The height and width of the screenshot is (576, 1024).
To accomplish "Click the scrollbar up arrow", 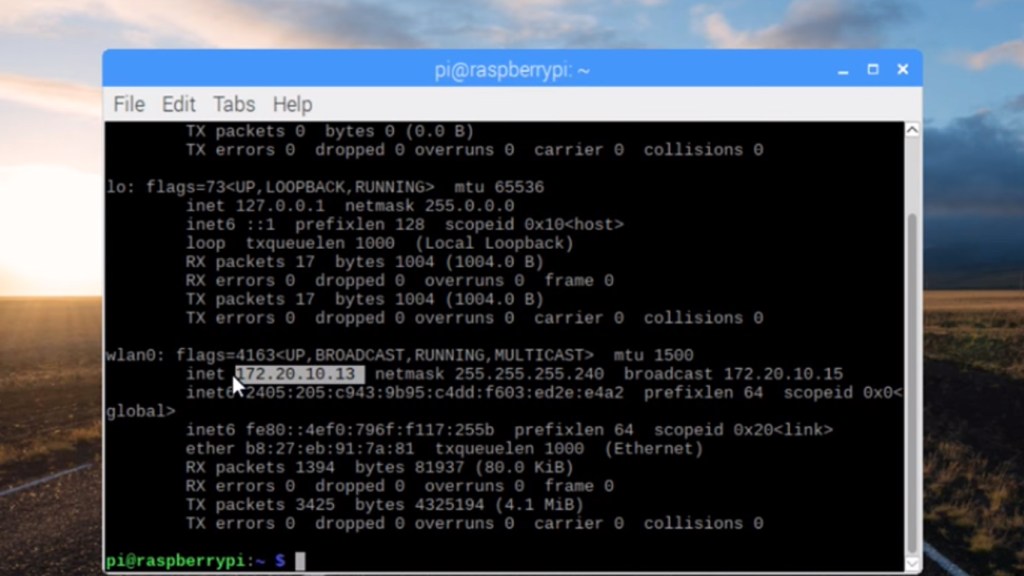I will tap(912, 129).
